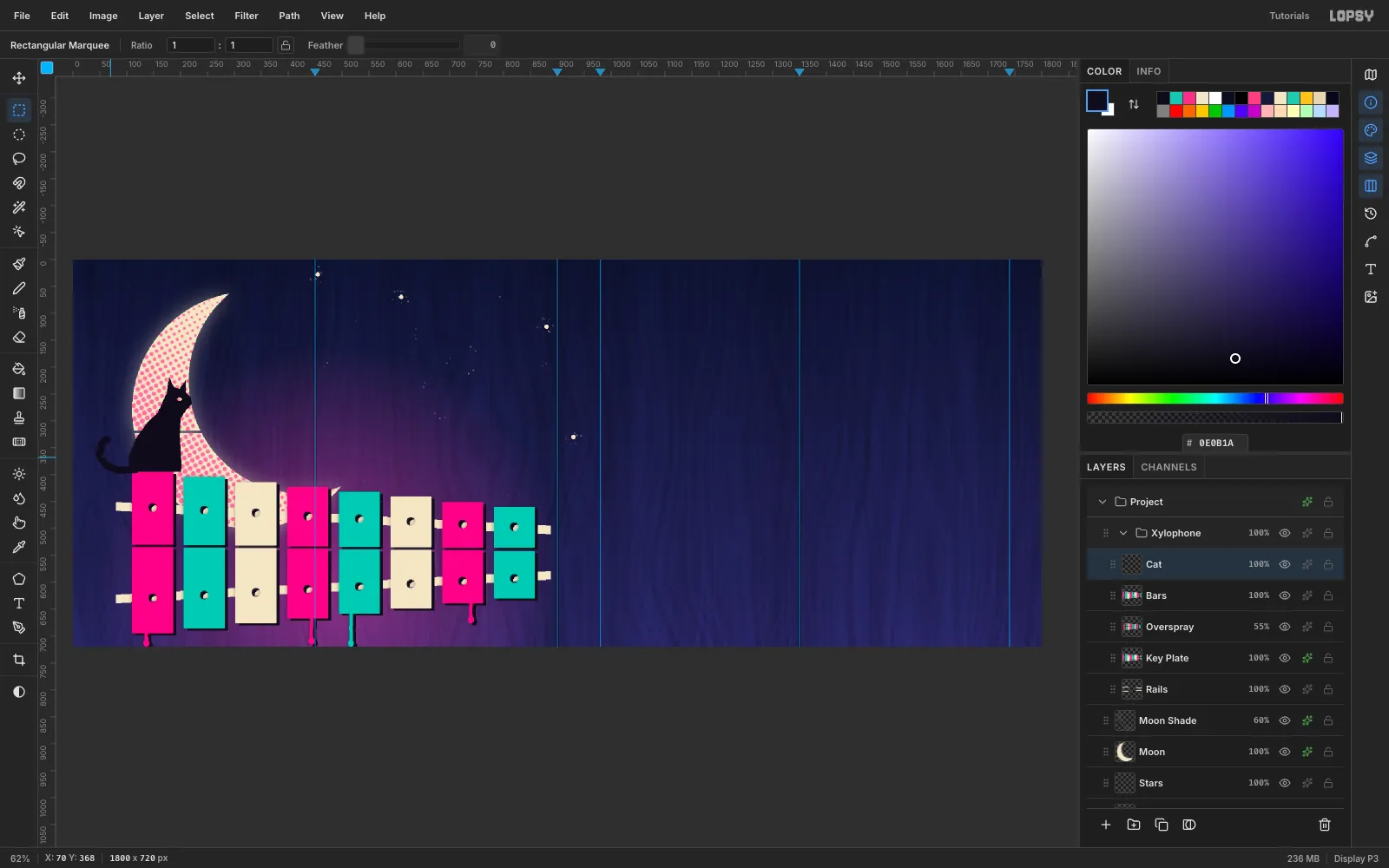Select the Paint Bucket tool
The width and height of the screenshot is (1389, 868).
(19, 369)
